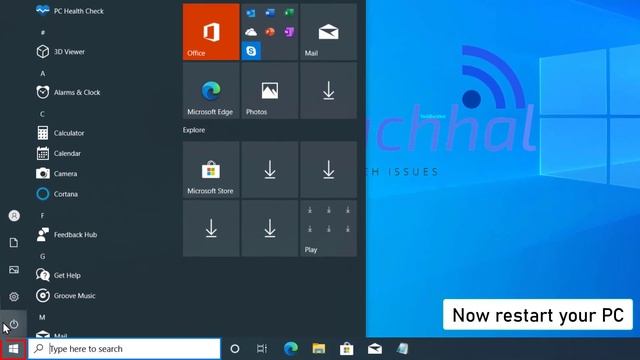640x360 pixels.
Task: Open user account icon in Start sidebar
Action: 14,216
